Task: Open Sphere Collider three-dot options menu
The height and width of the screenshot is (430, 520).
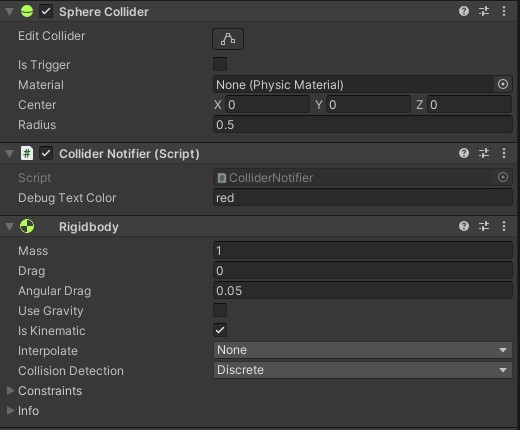Action: (504, 11)
